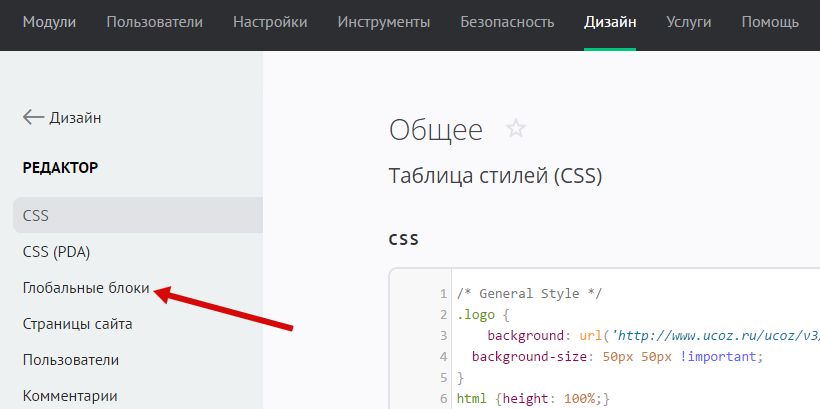Click the background-size line in CSS editor

click(617, 357)
